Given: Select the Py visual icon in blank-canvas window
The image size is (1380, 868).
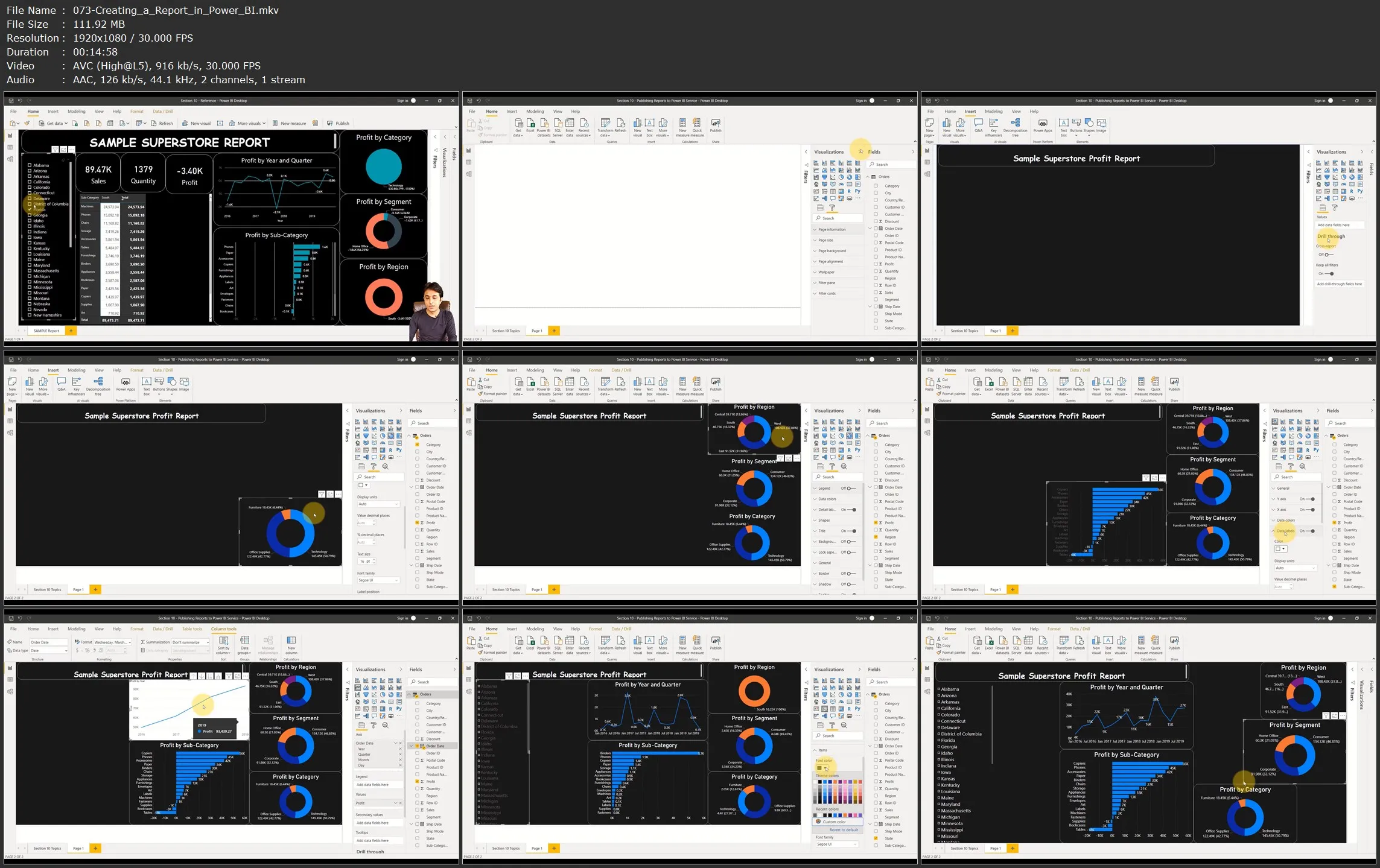Looking at the screenshot, I should (857, 191).
